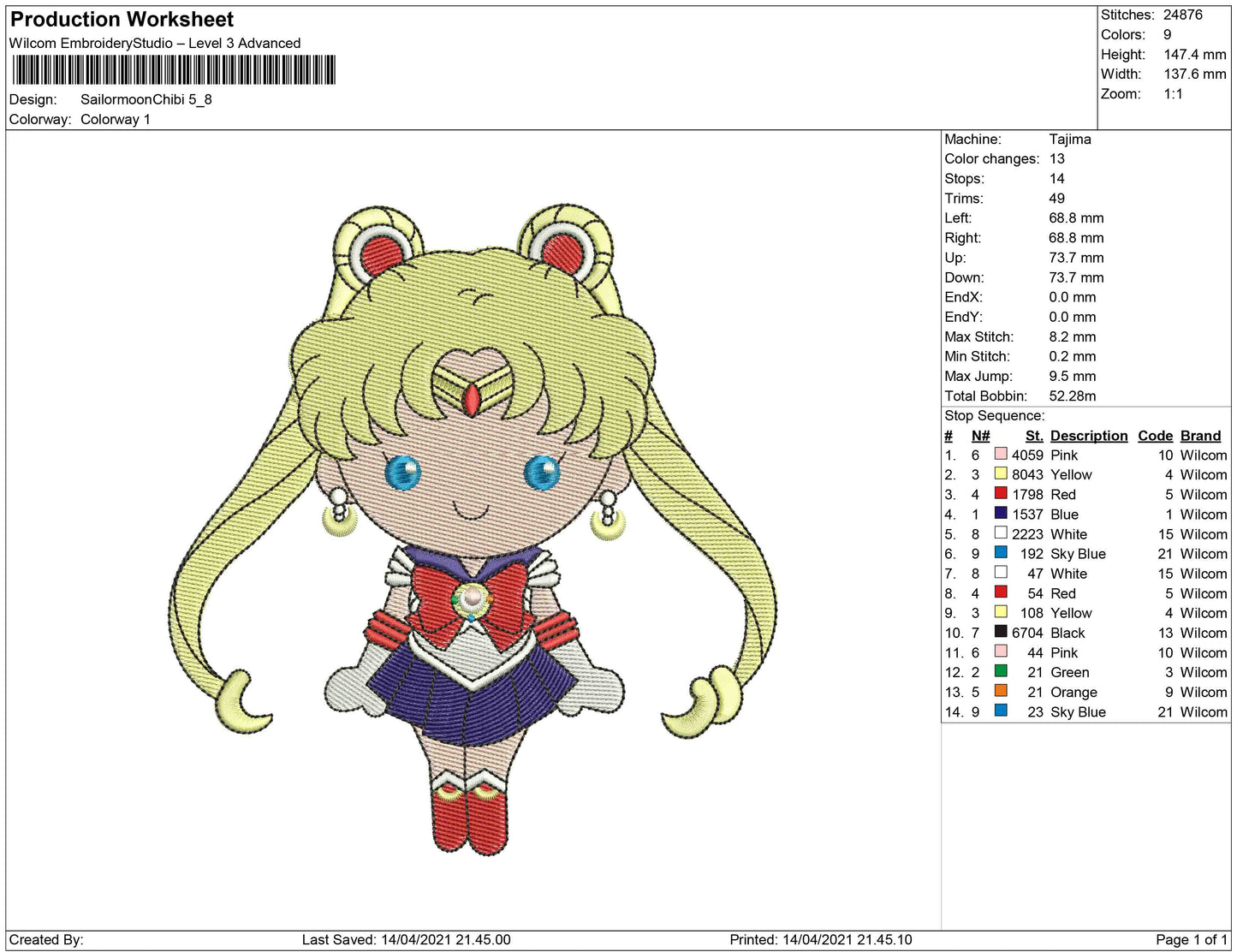The height and width of the screenshot is (952, 1237).
Task: Select the Yellow swatch in stop 2
Action: [x=1001, y=474]
